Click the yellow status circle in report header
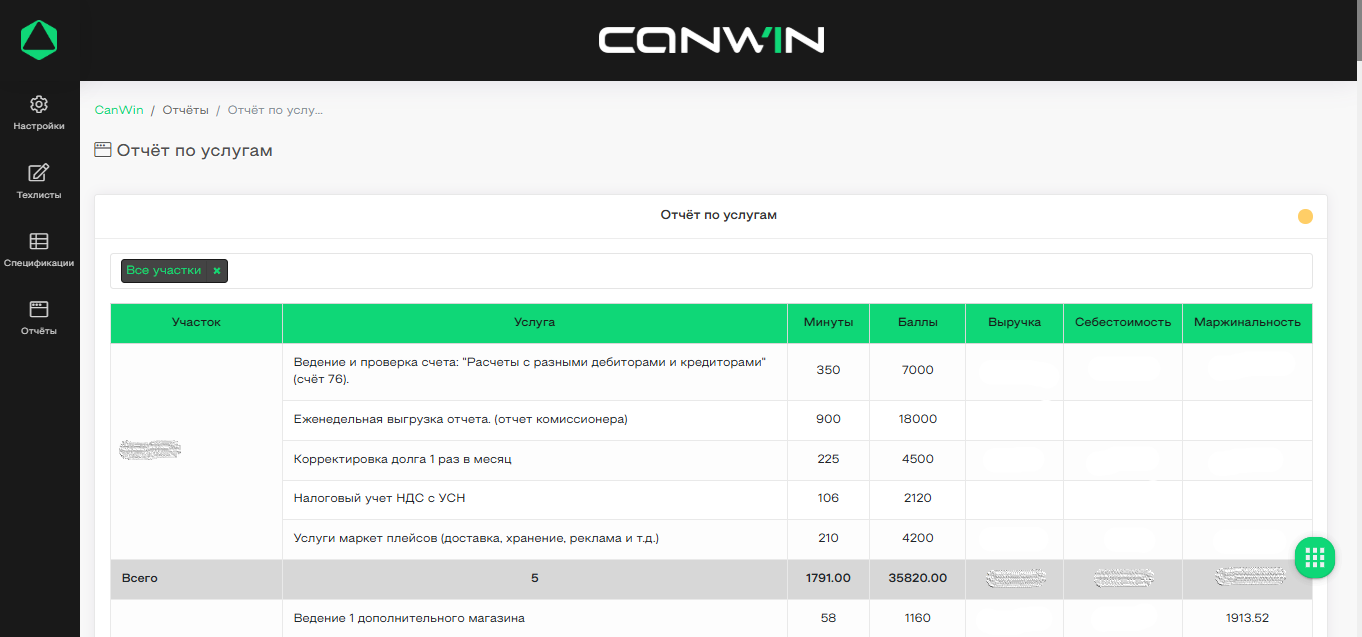The width and height of the screenshot is (1362, 637). coord(1305,216)
